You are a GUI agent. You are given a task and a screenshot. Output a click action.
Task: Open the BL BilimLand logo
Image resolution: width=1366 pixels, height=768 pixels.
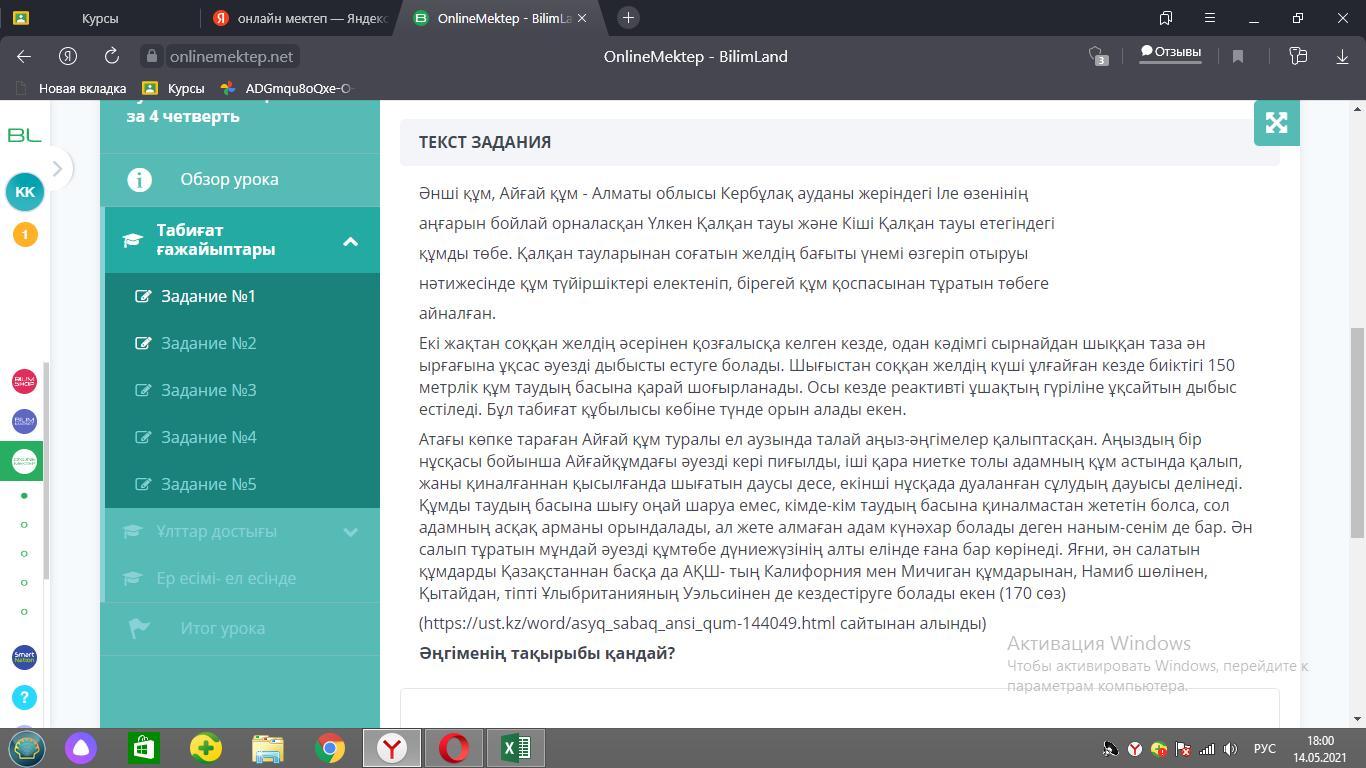point(24,135)
